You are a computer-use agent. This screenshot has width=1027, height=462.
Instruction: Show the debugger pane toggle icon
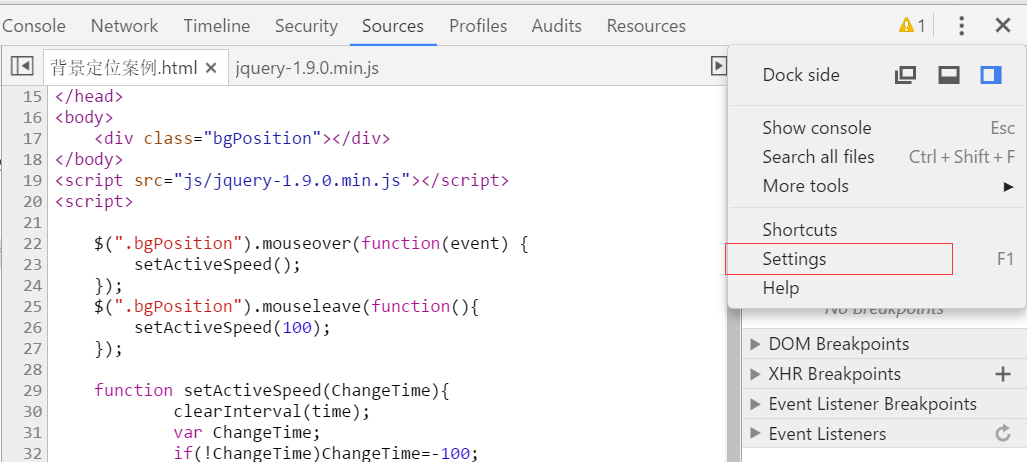(x=719, y=66)
